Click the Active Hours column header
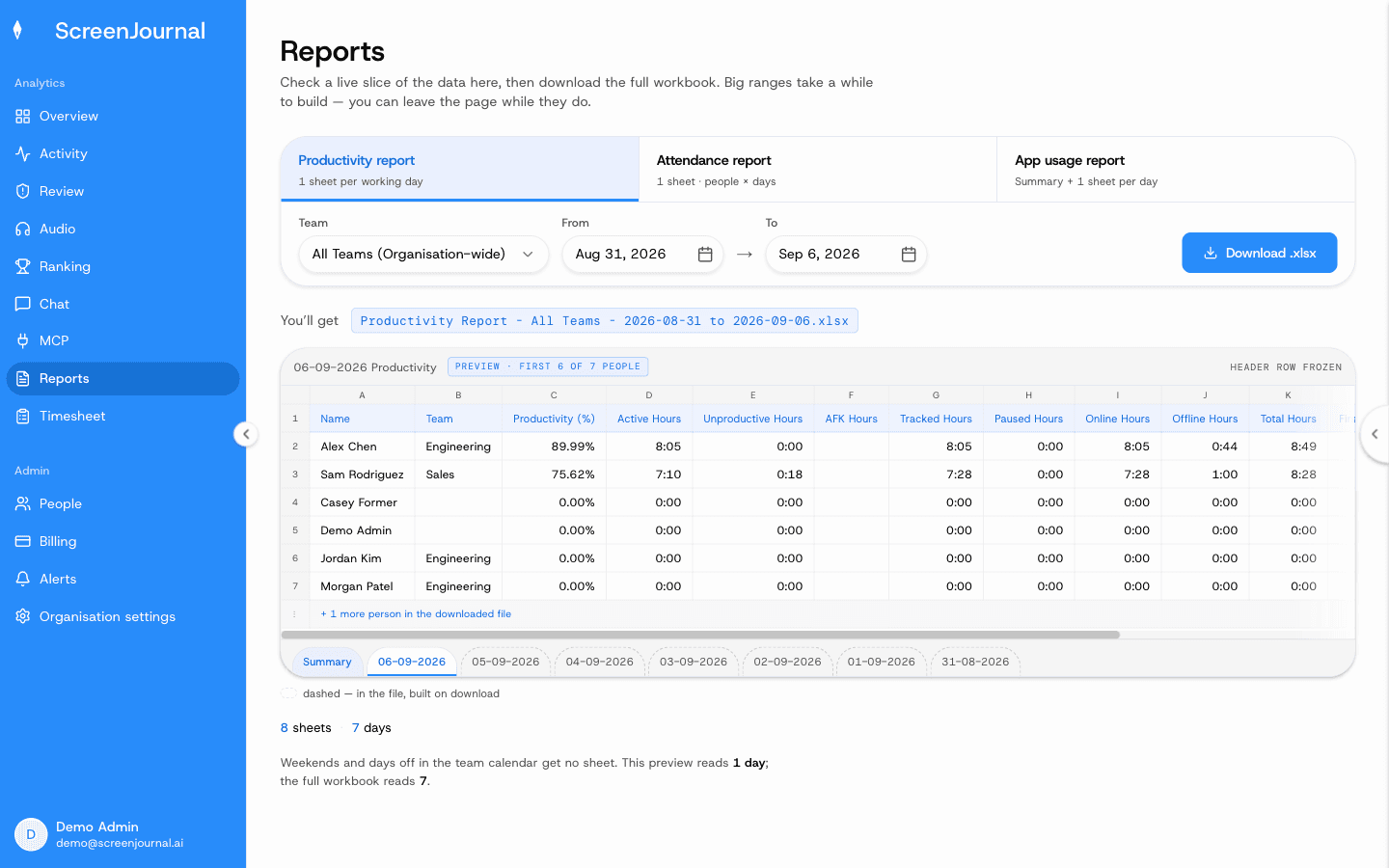1389x868 pixels. pos(649,420)
